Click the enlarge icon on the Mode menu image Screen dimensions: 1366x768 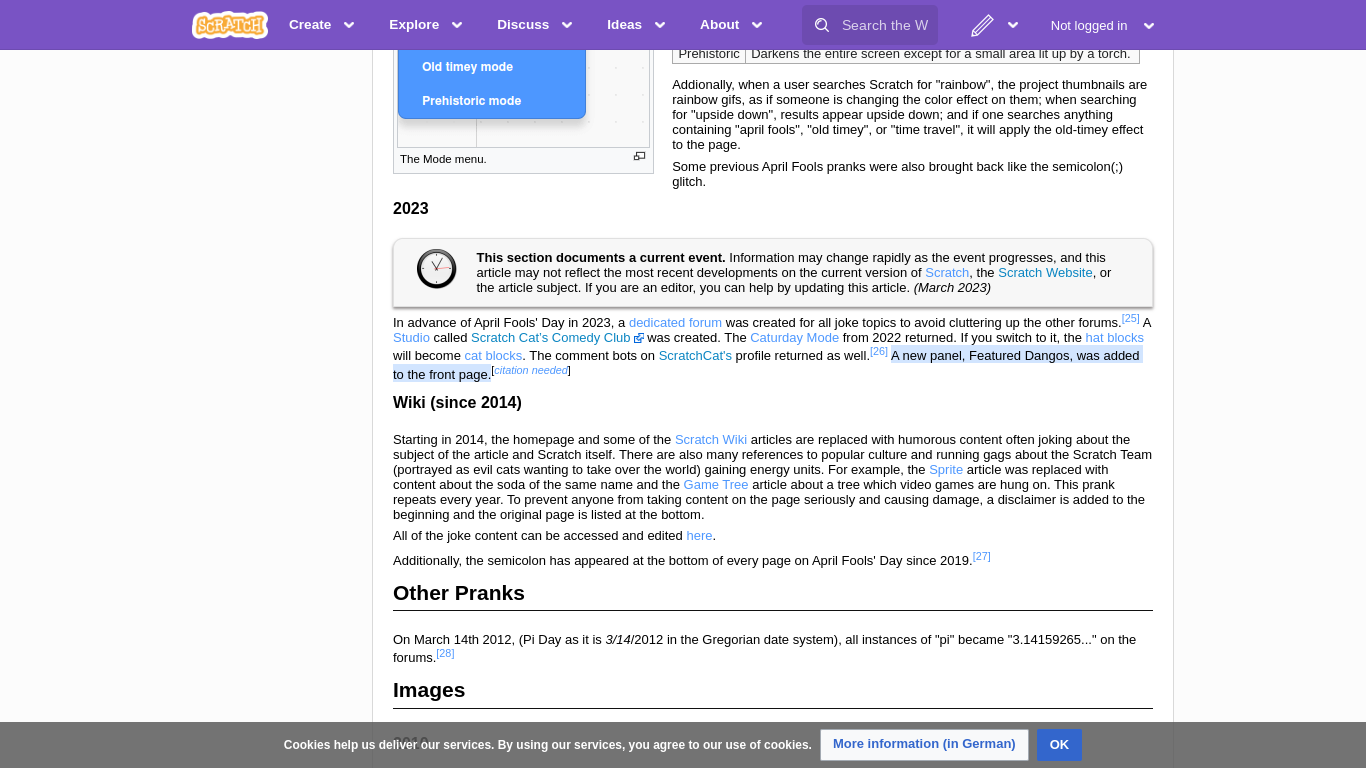[x=639, y=156]
